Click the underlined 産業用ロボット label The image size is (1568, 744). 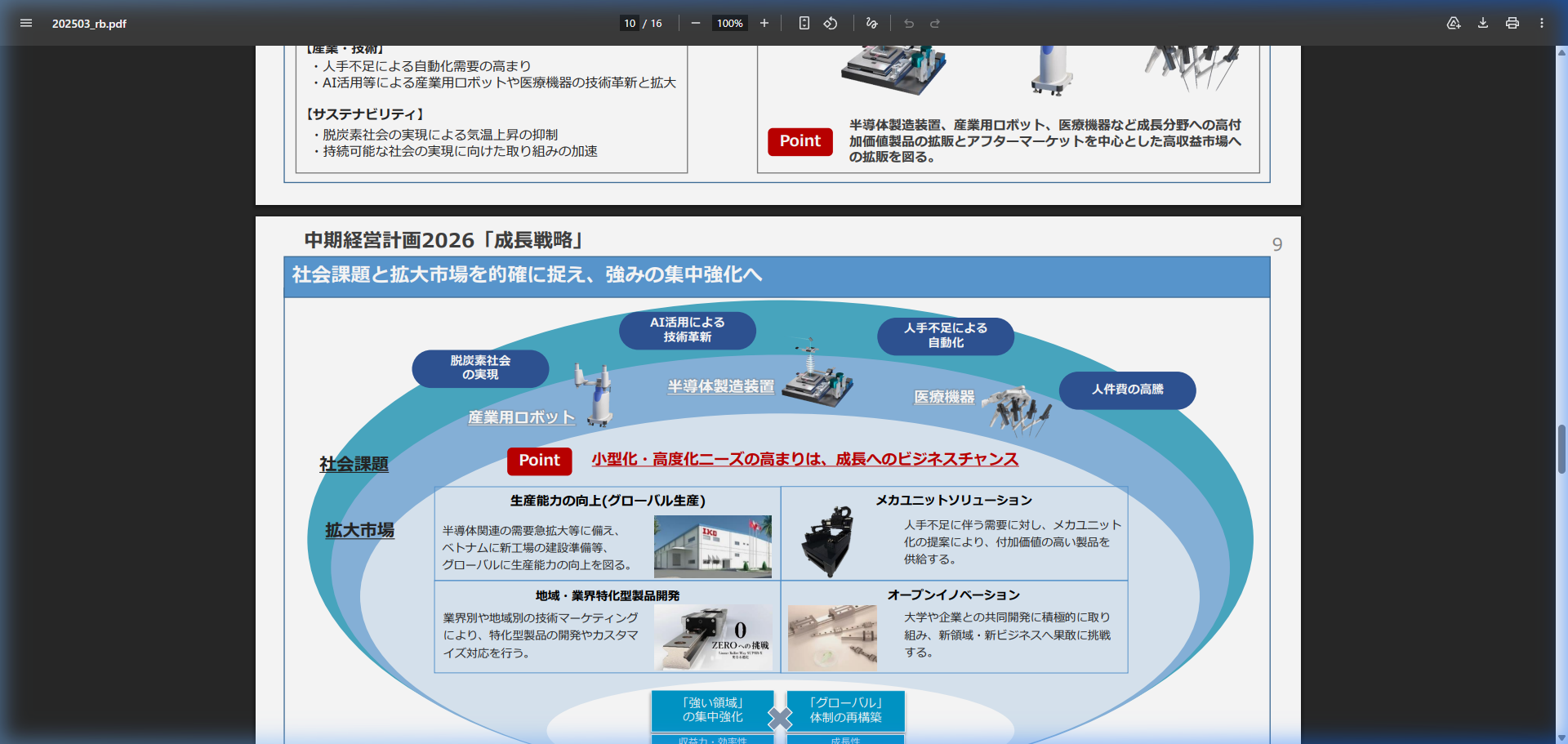tap(520, 417)
